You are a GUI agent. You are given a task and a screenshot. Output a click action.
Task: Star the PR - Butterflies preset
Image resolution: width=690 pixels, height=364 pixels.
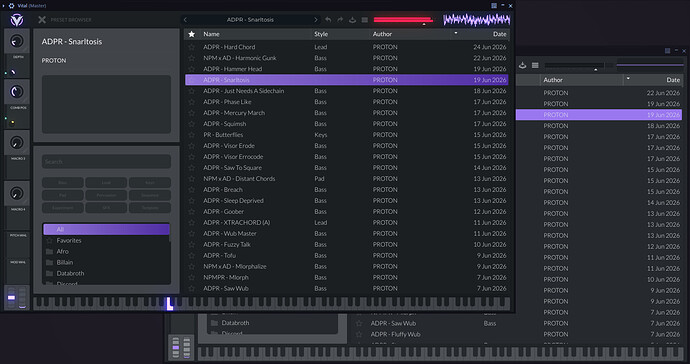coord(191,135)
